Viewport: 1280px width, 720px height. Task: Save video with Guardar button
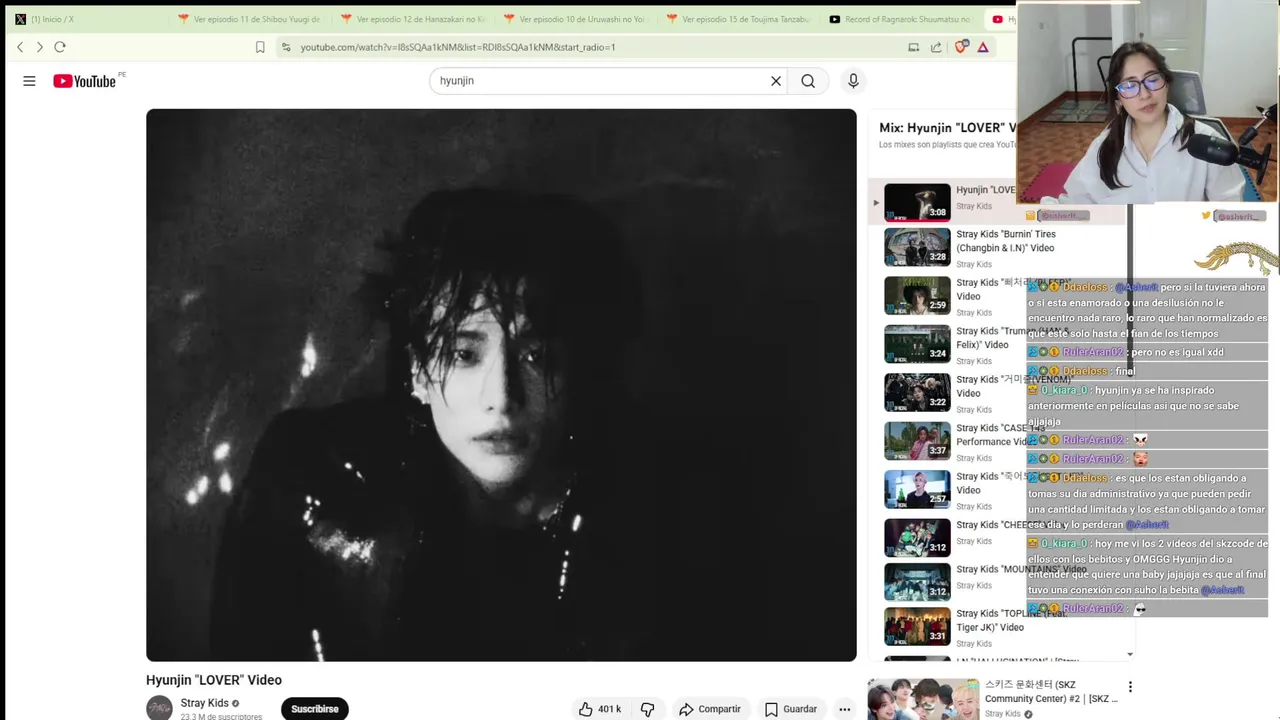tap(791, 709)
